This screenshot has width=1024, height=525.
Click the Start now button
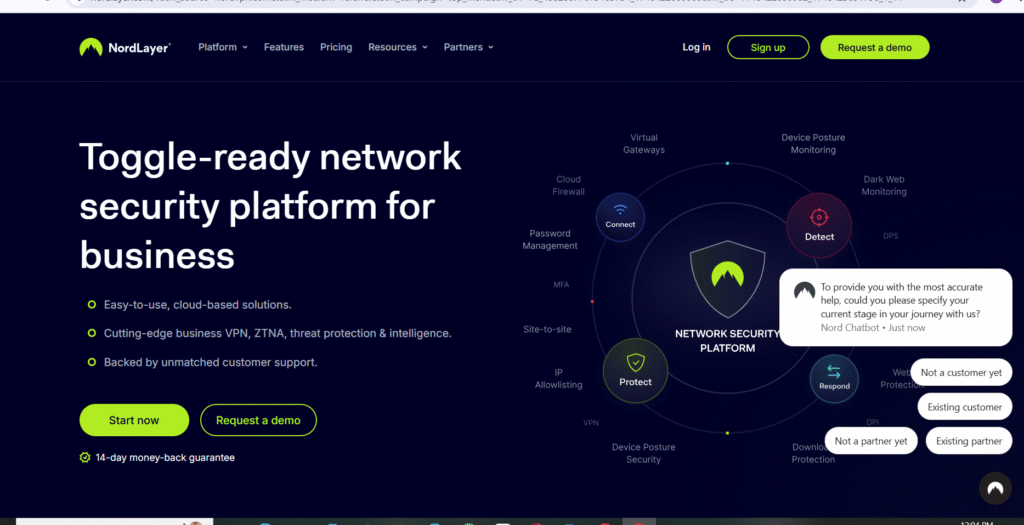[x=134, y=420]
